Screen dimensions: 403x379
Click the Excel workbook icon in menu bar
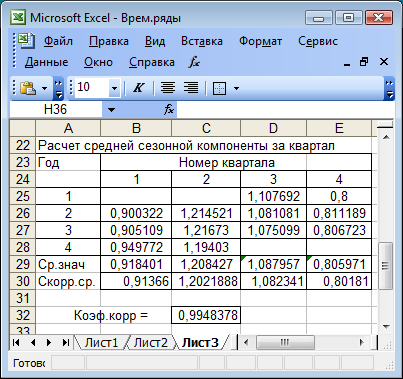click(x=26, y=41)
